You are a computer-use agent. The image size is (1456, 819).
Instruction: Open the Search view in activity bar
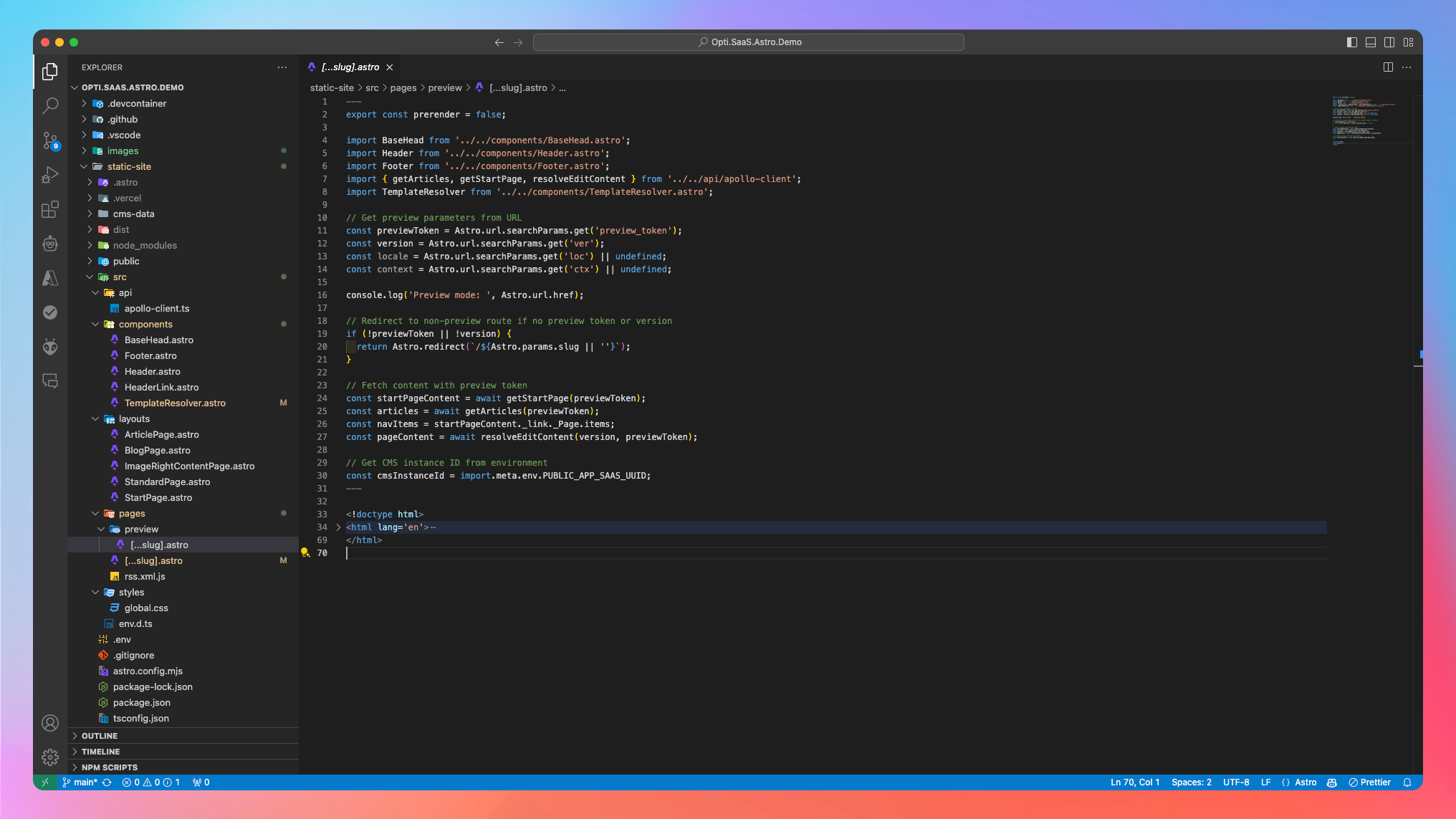pos(50,105)
